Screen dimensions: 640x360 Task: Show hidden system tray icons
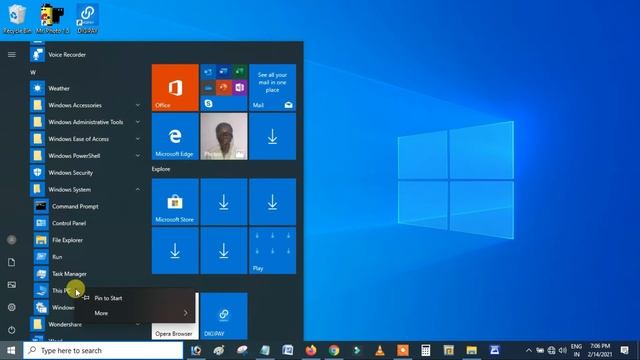(x=529, y=350)
